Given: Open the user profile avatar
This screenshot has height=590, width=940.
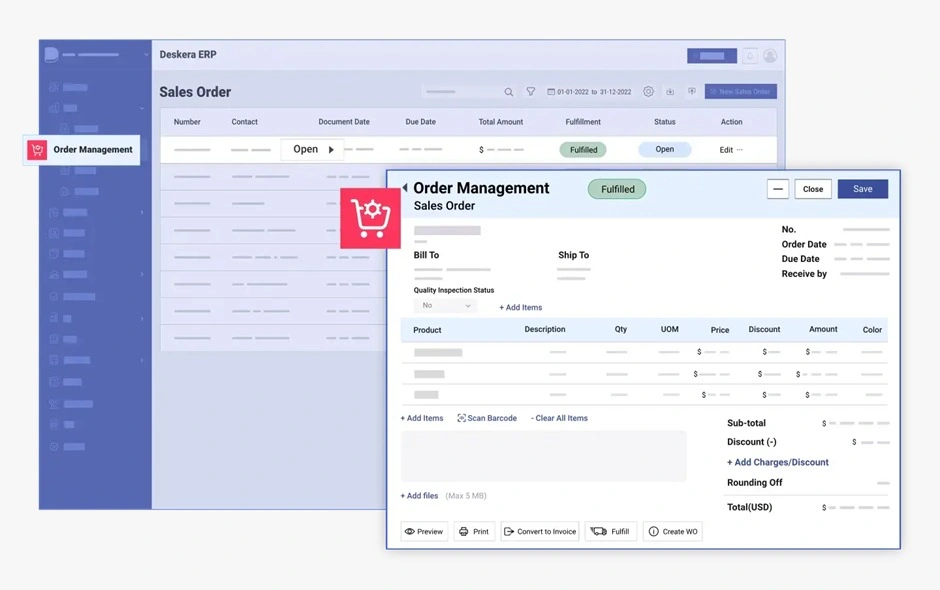Looking at the screenshot, I should pos(770,56).
